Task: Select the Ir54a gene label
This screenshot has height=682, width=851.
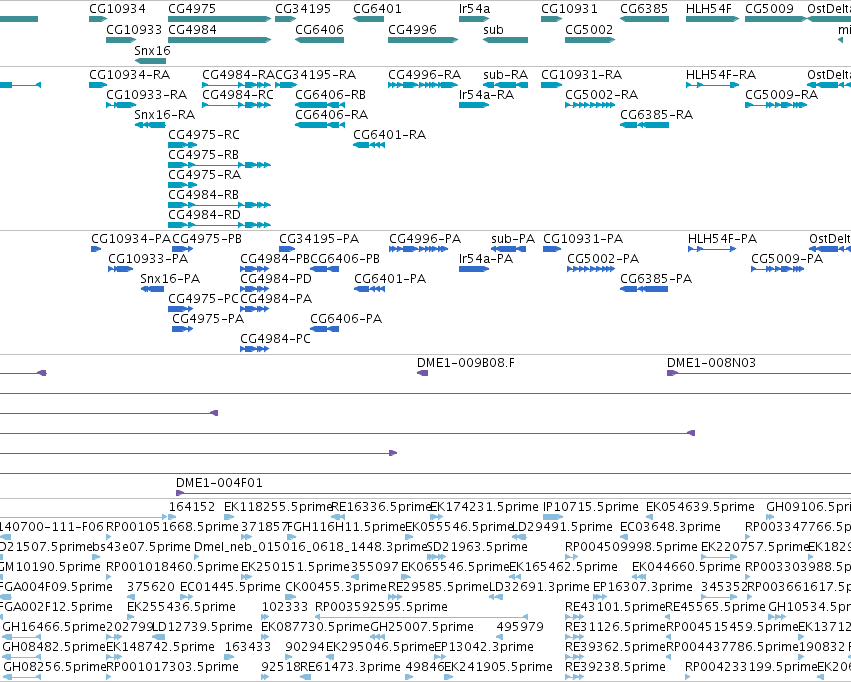Action: click(474, 9)
